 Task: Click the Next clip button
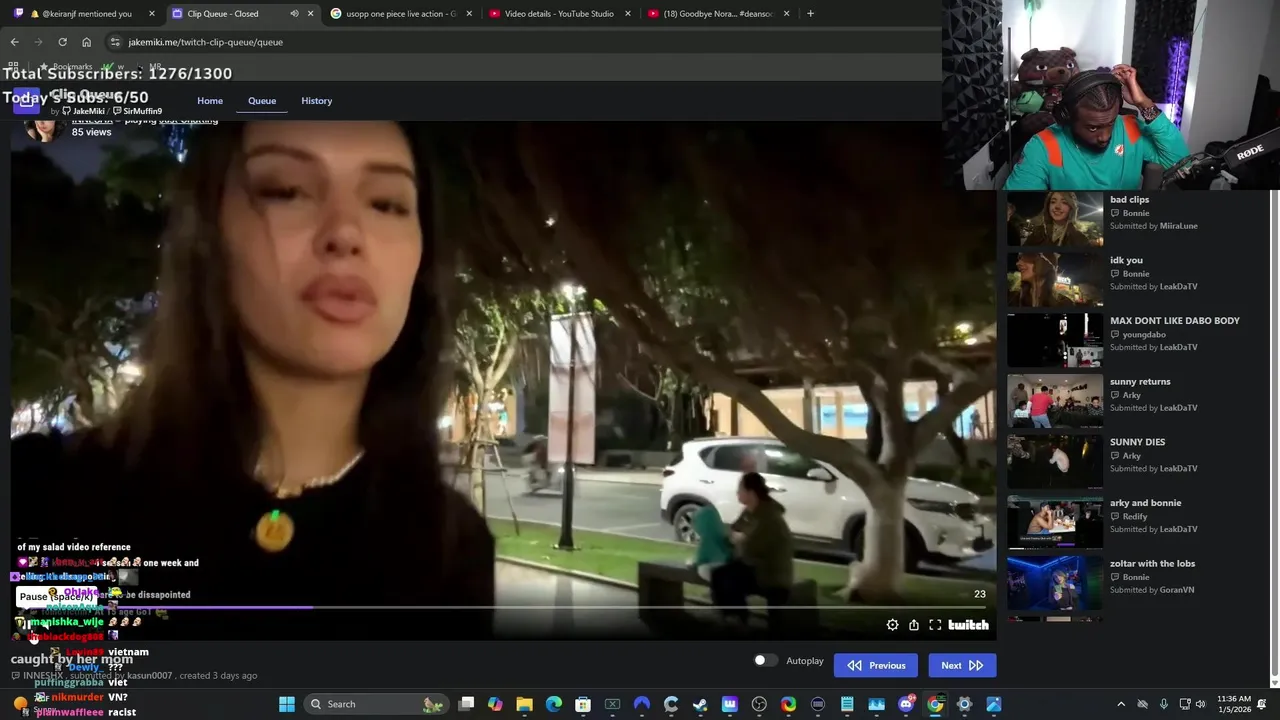click(x=962, y=665)
